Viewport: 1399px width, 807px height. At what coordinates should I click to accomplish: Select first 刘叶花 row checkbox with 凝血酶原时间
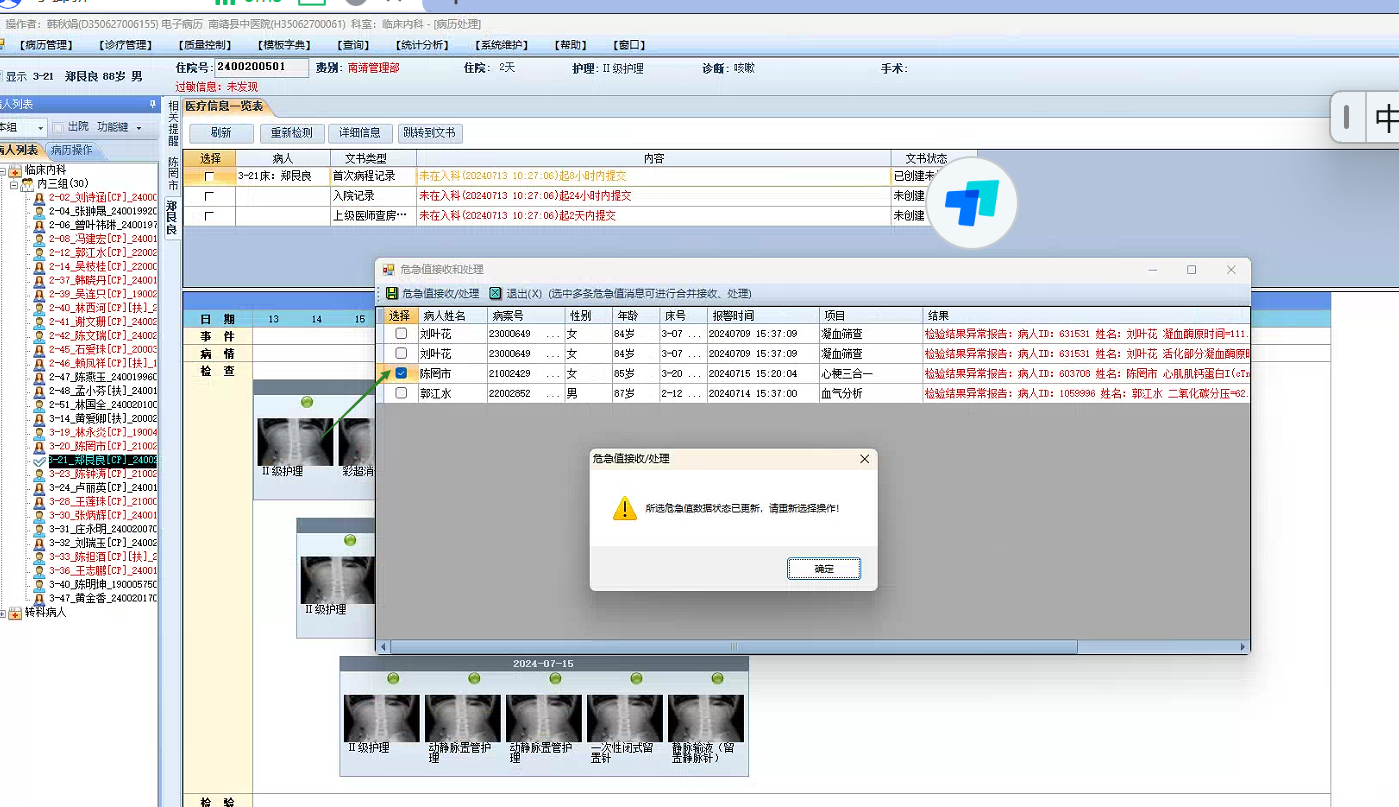tap(401, 334)
